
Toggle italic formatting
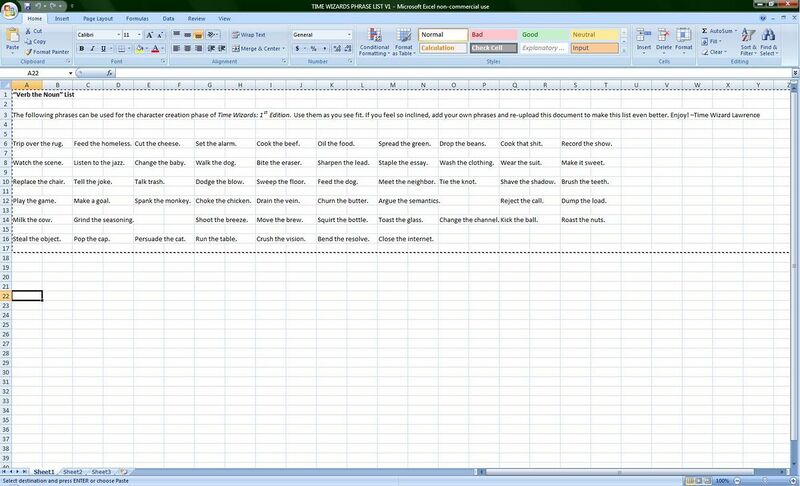click(x=92, y=48)
